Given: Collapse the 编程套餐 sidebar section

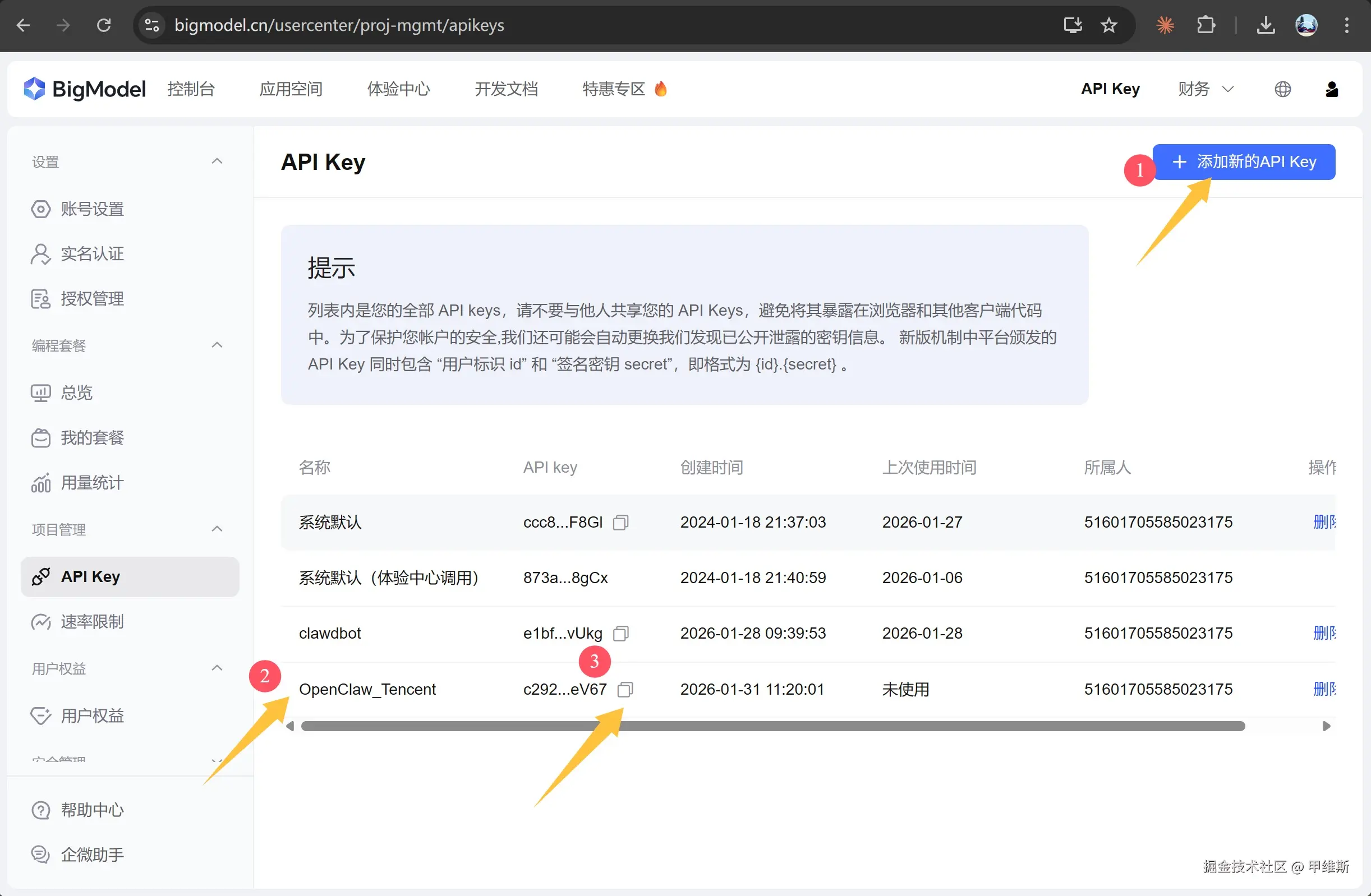Looking at the screenshot, I should pos(217,345).
